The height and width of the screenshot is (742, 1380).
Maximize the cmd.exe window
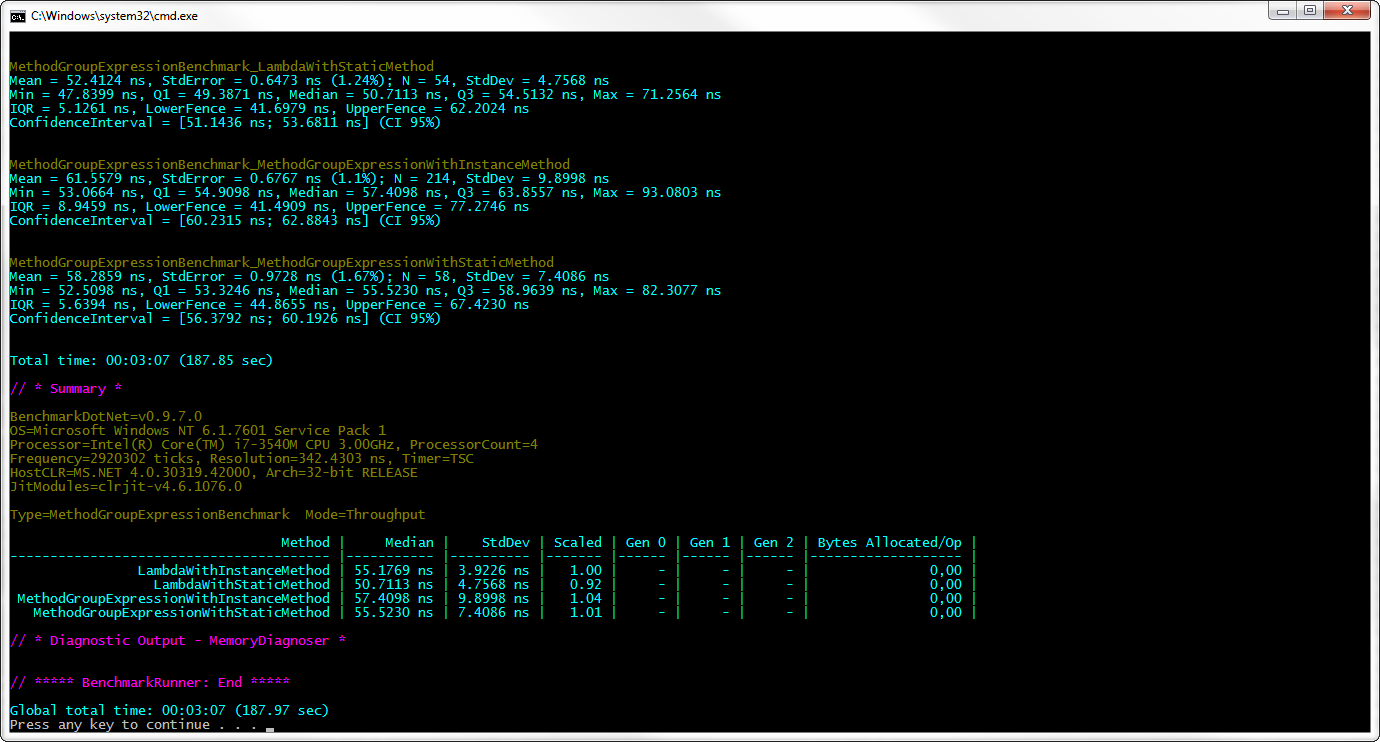[1310, 11]
